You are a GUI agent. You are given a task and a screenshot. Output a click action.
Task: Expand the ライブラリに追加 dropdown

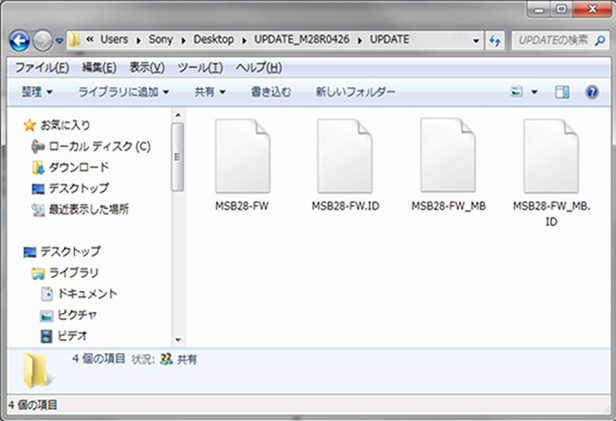tap(123, 92)
